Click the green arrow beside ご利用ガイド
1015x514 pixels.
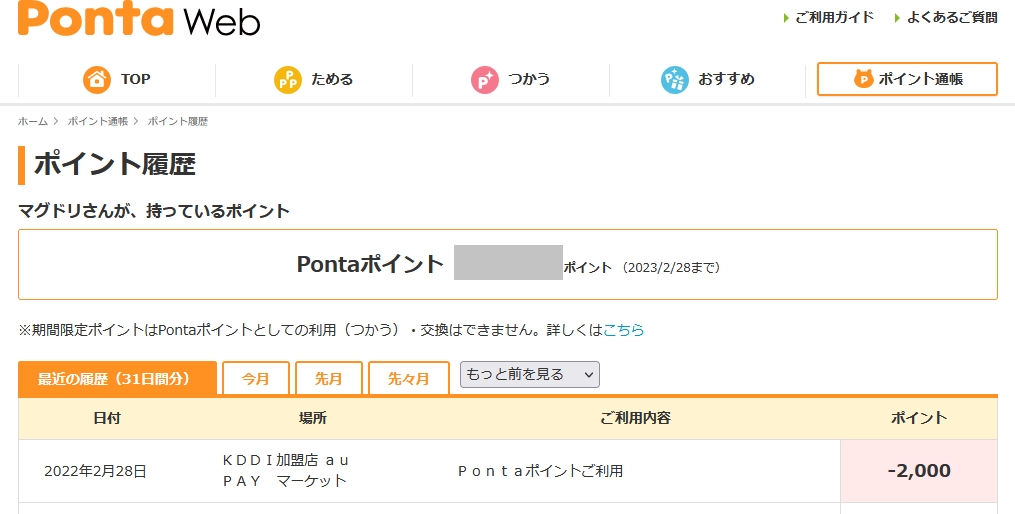point(786,18)
